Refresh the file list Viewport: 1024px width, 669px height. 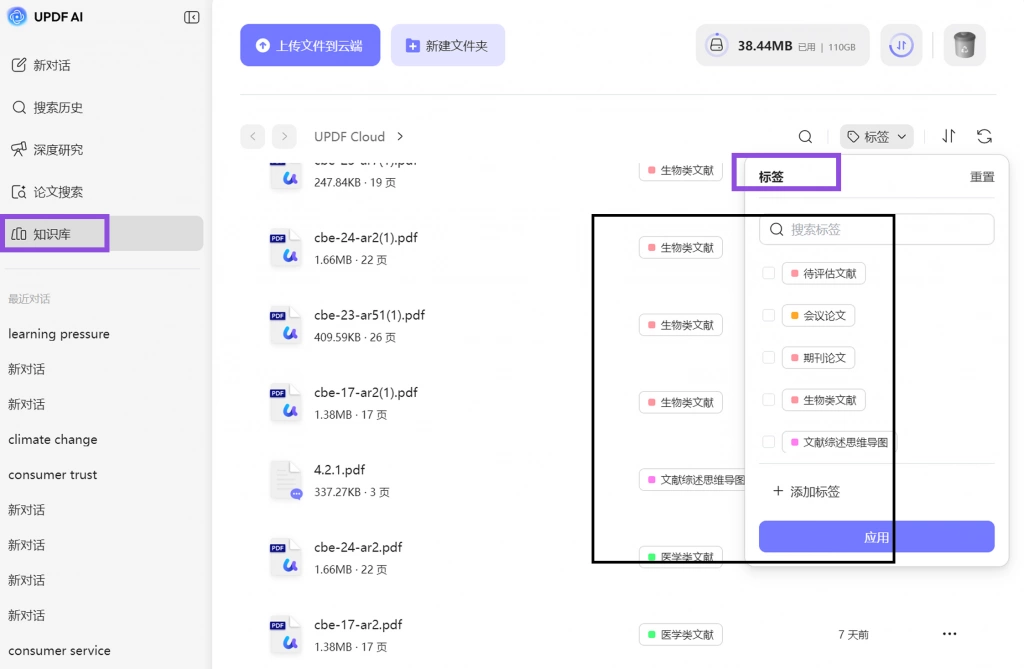coord(984,136)
